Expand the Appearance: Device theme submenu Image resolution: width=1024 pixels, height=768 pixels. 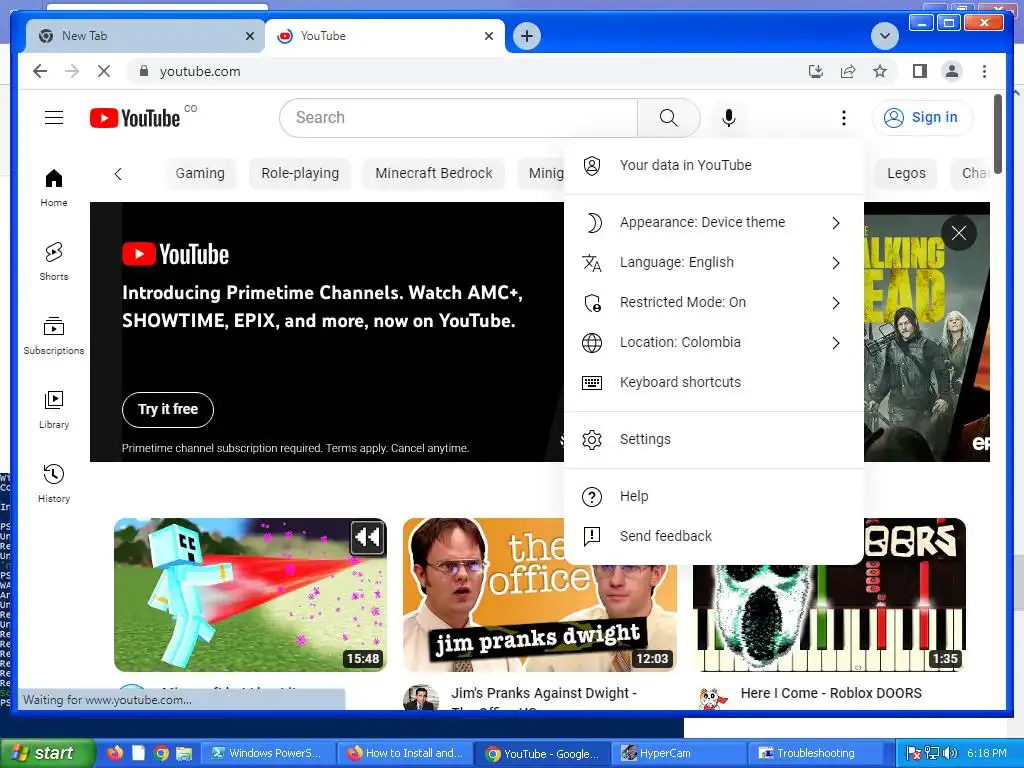click(714, 223)
